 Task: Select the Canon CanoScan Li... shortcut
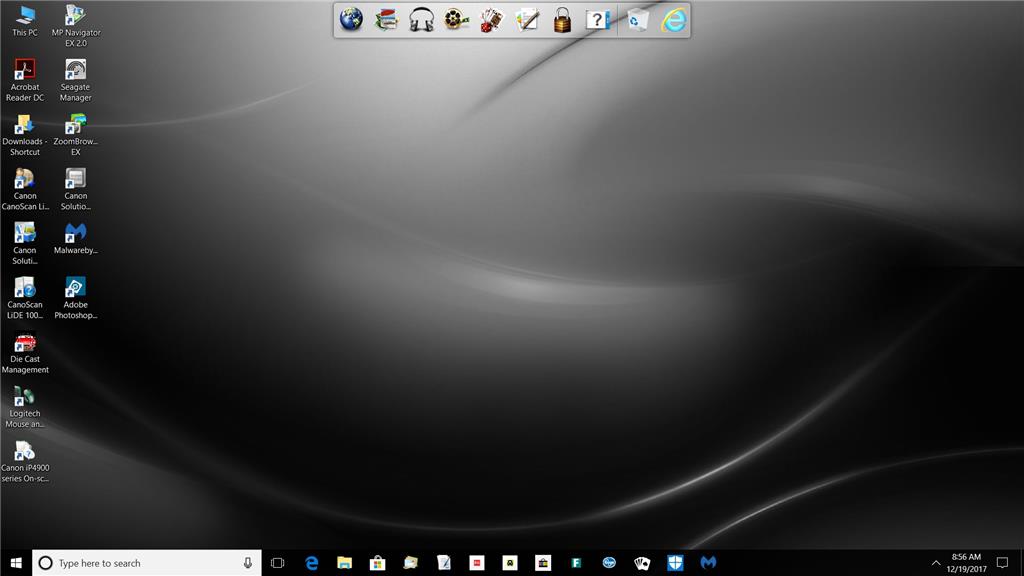point(25,189)
